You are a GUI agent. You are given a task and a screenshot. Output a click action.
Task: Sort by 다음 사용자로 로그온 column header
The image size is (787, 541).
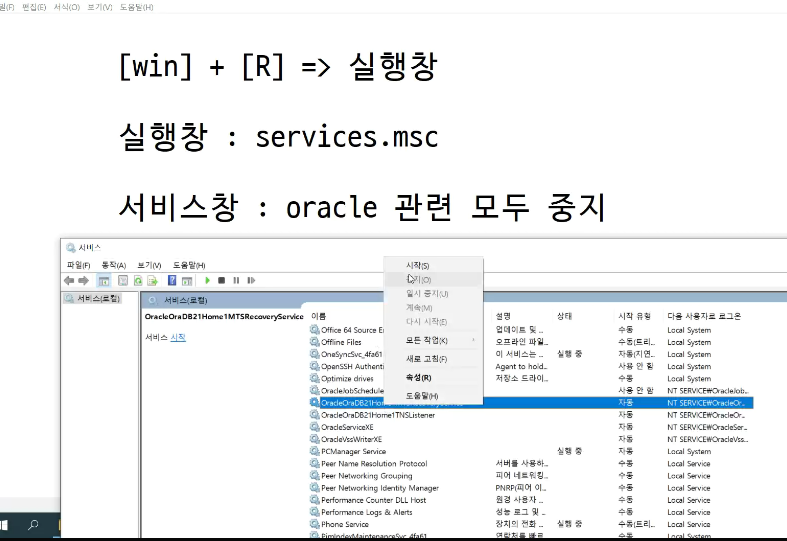pyautogui.click(x=704, y=316)
